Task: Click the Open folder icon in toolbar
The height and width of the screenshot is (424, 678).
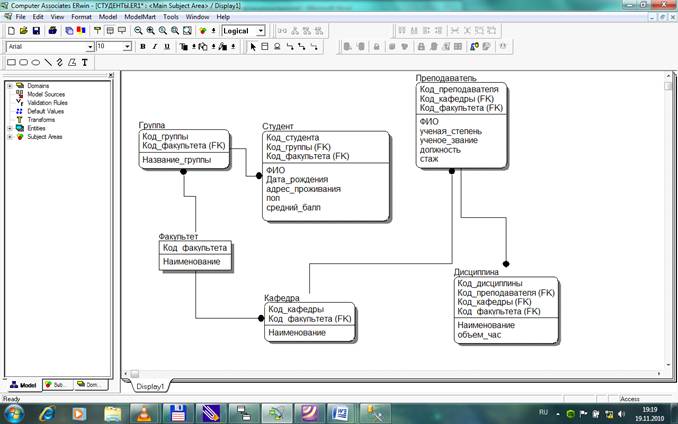Action: click(x=23, y=31)
